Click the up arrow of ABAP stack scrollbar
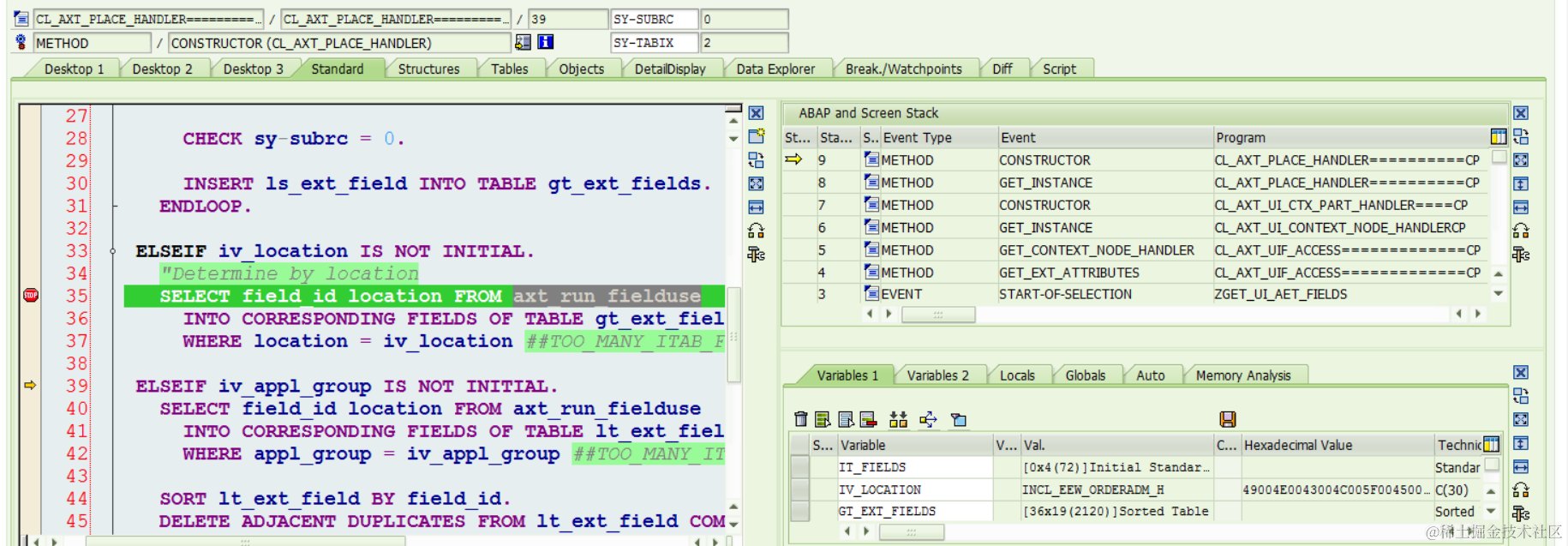This screenshot has height=546, width=1568. click(x=1499, y=273)
